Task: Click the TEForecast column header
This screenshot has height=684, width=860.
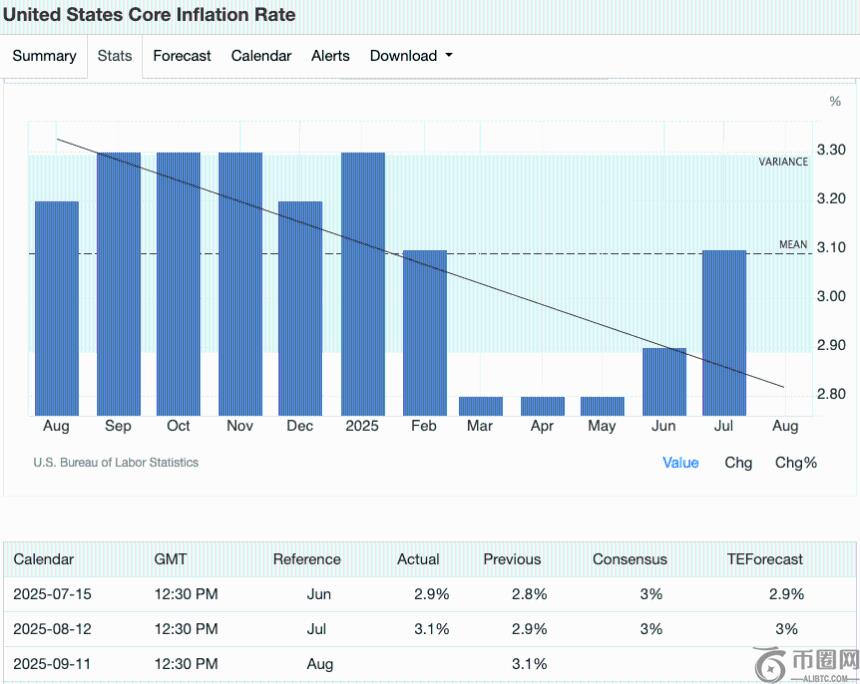Action: (x=765, y=559)
